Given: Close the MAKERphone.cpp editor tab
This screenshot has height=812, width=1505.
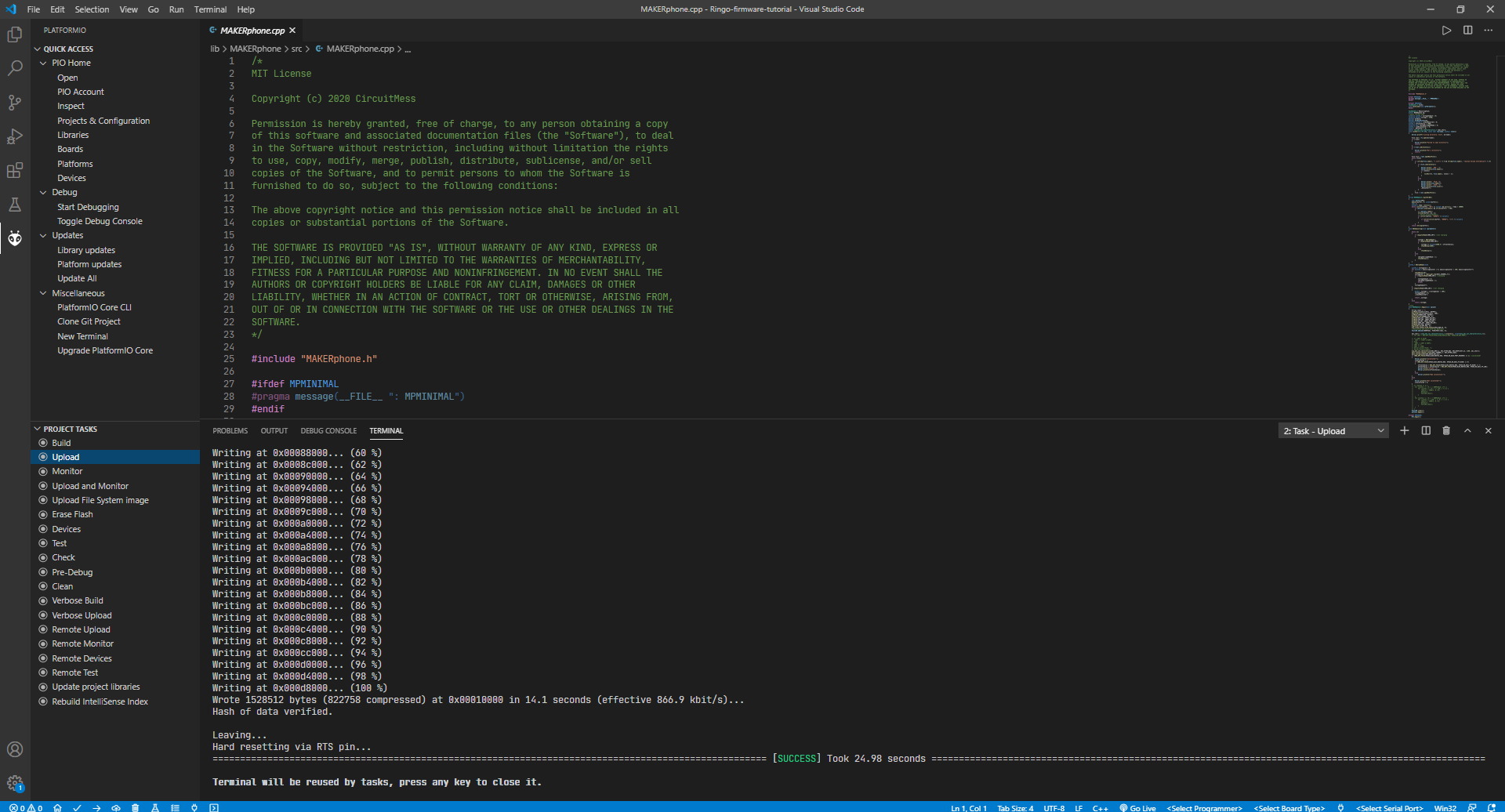Looking at the screenshot, I should [x=292, y=31].
